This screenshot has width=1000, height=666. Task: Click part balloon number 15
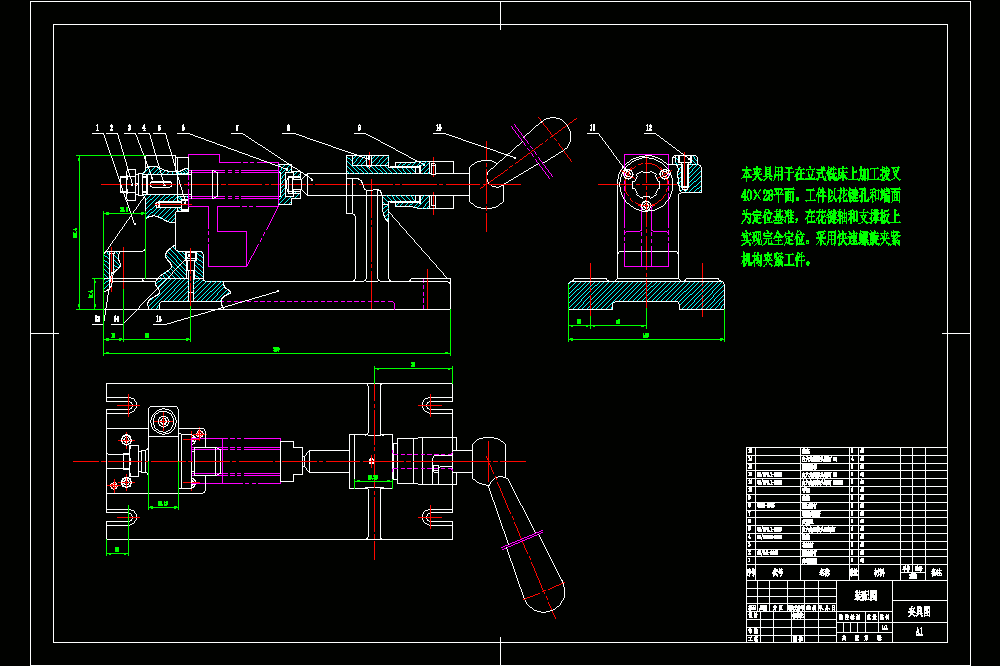click(x=159, y=318)
